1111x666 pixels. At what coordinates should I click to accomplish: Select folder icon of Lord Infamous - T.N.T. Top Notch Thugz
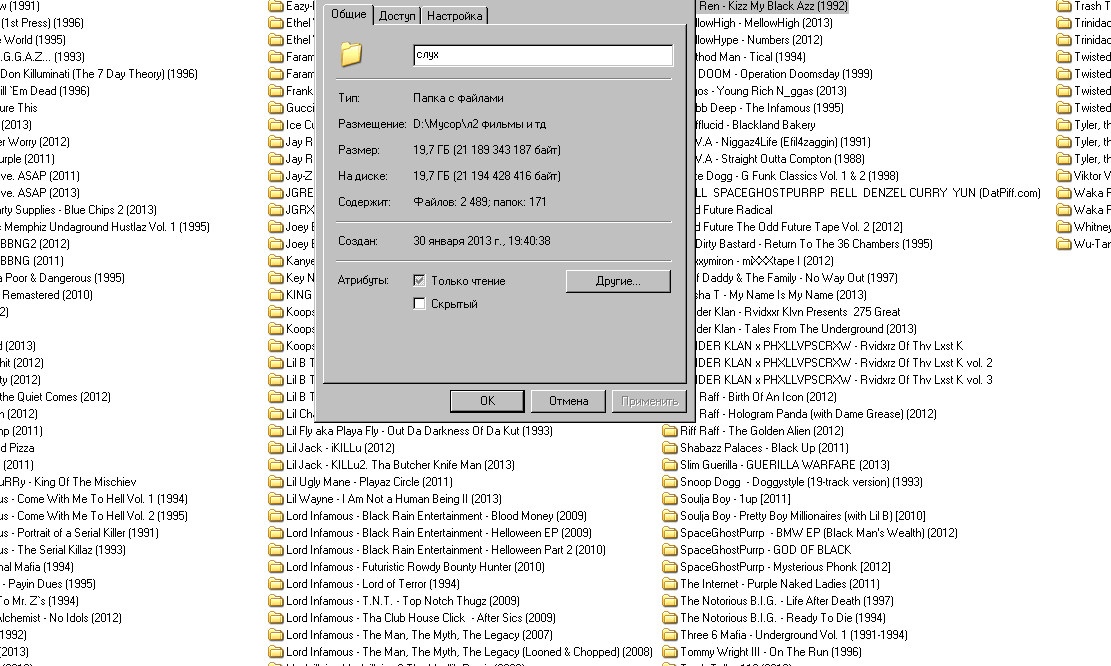click(x=276, y=601)
